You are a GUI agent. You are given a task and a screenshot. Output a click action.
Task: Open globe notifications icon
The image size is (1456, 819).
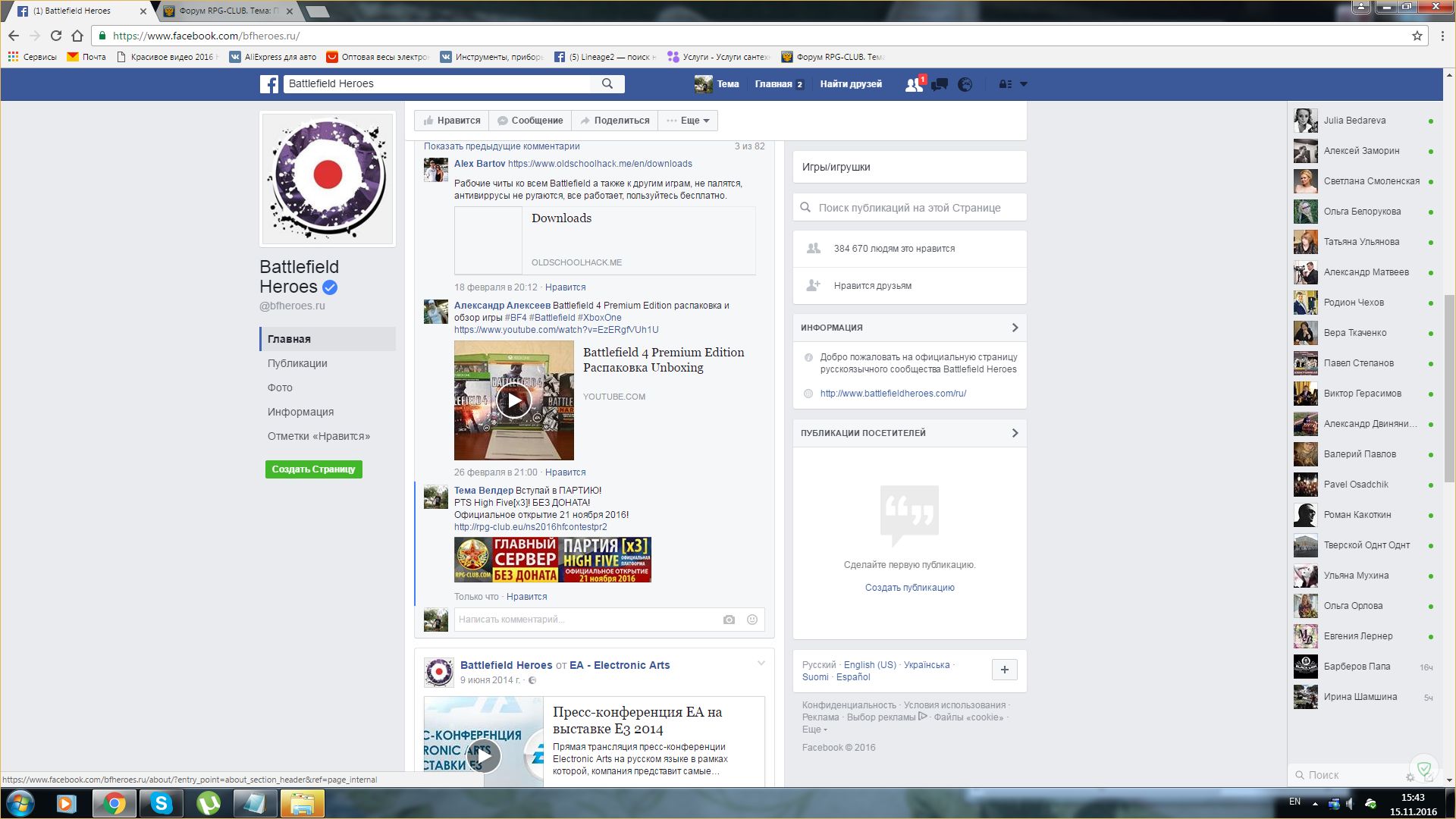965,84
